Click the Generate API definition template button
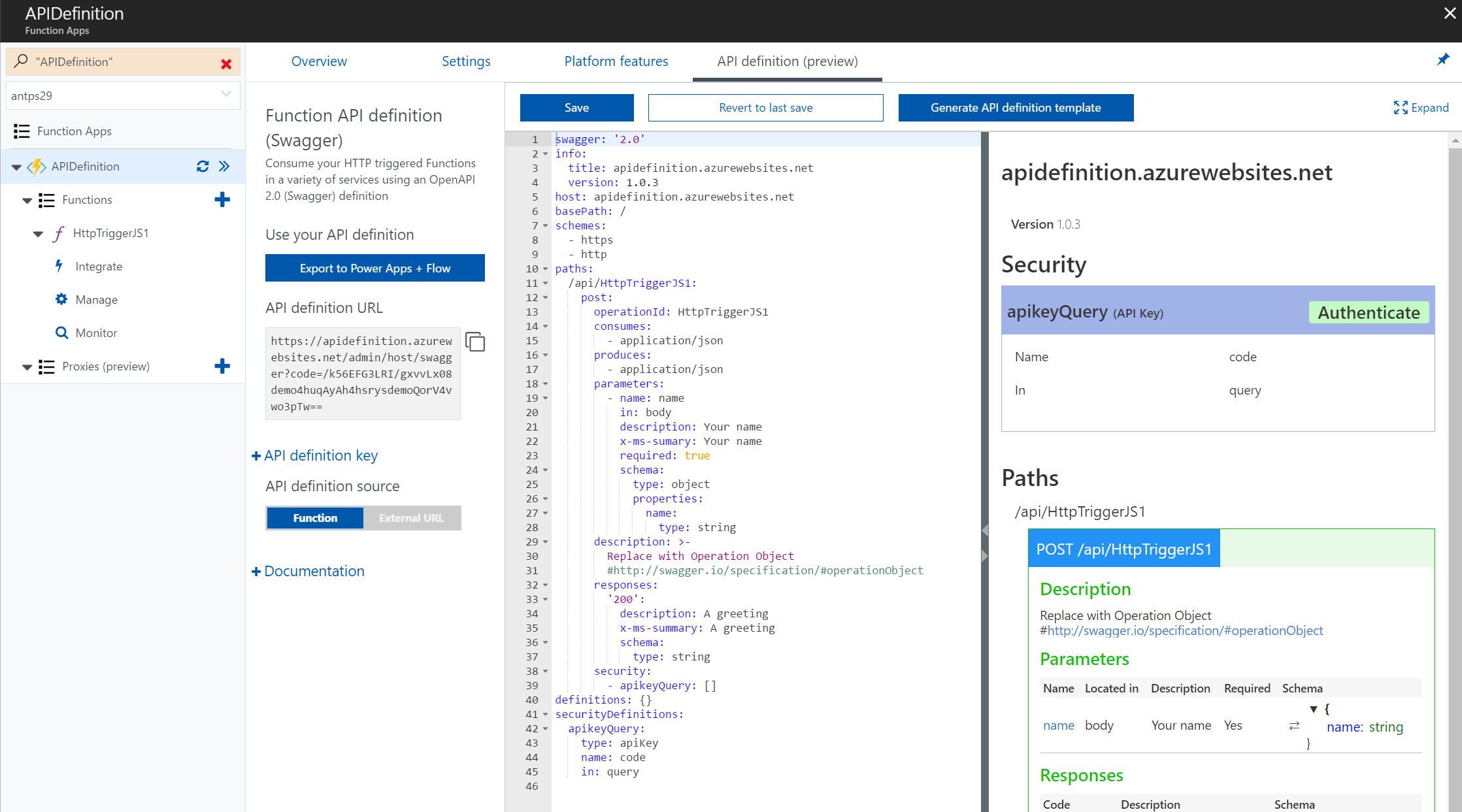 pyautogui.click(x=1015, y=108)
